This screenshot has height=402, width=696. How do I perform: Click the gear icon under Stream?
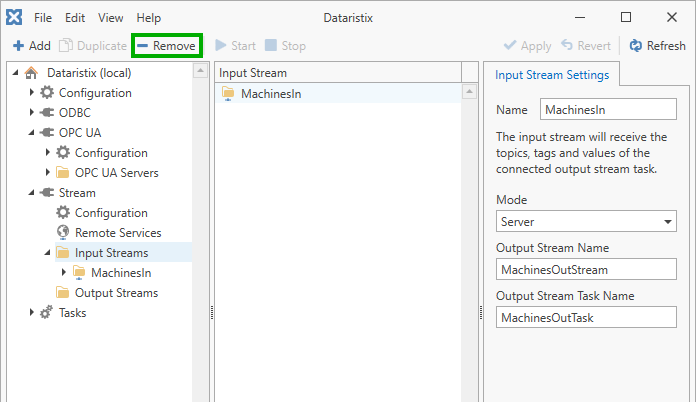pos(63,212)
